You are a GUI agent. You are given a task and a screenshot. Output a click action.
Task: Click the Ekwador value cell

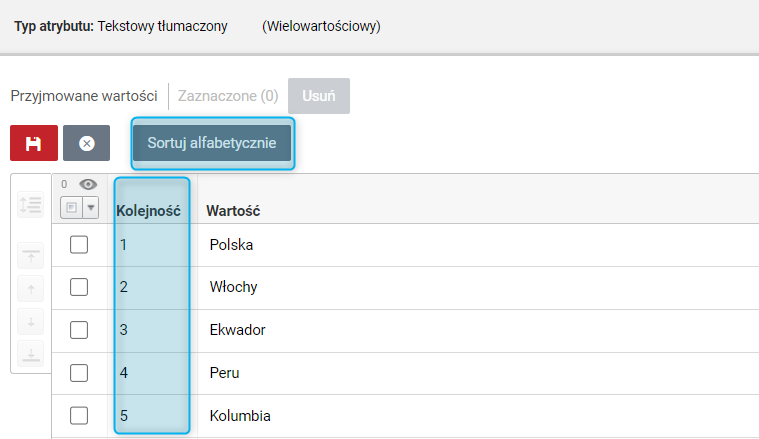pos(237,330)
